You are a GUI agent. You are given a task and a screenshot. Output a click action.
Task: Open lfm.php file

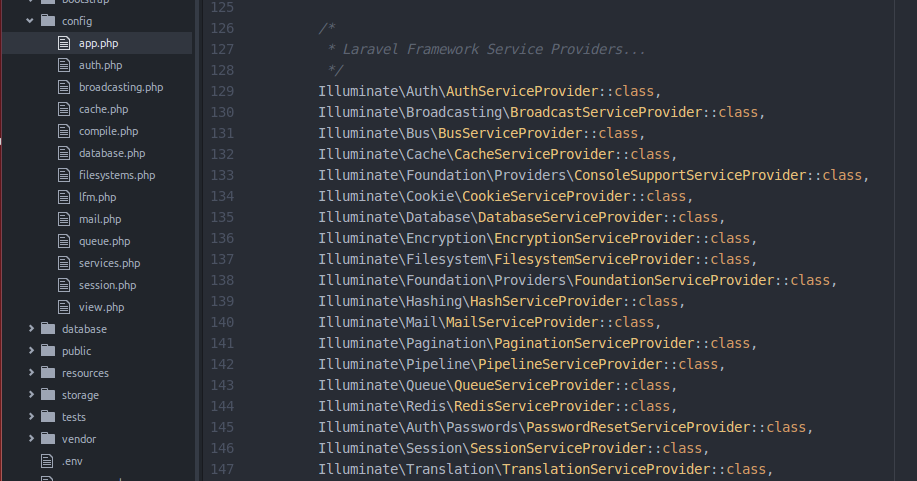coord(97,197)
